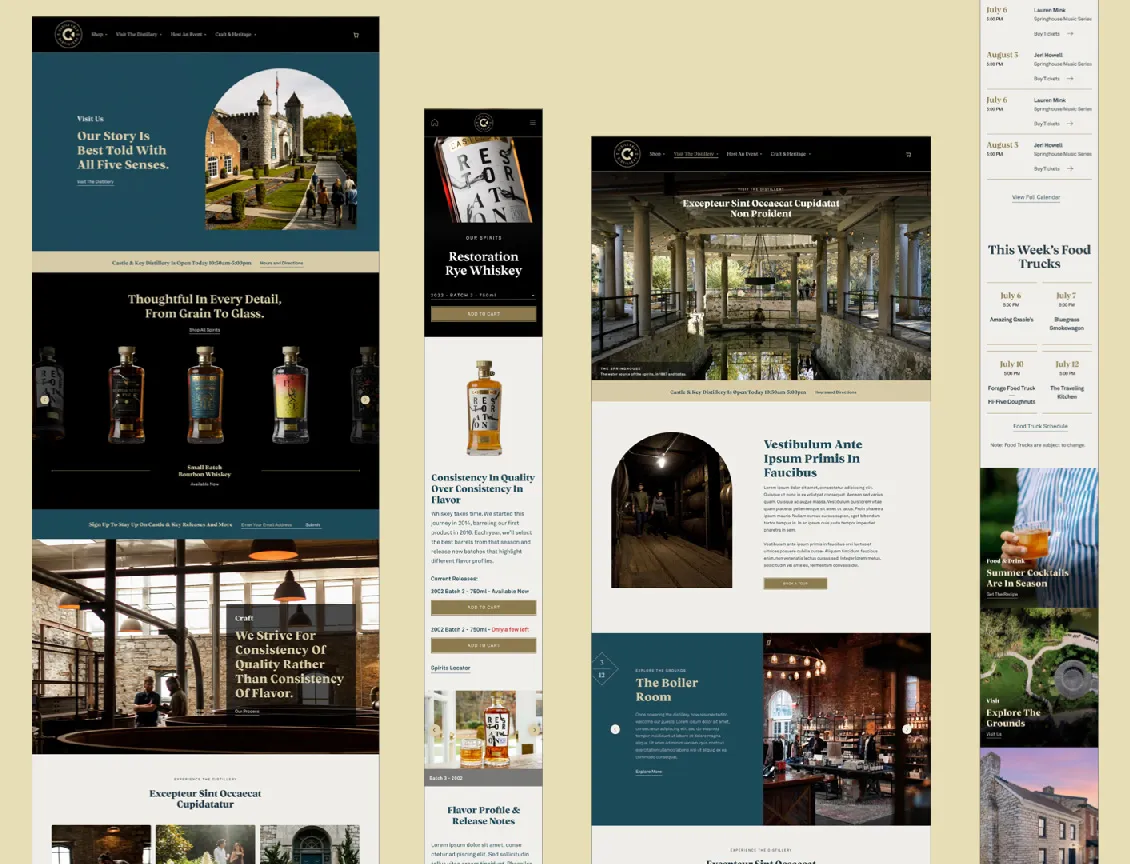Open the Our Process link in Craft panel
1130x864 pixels.
pyautogui.click(x=247, y=711)
